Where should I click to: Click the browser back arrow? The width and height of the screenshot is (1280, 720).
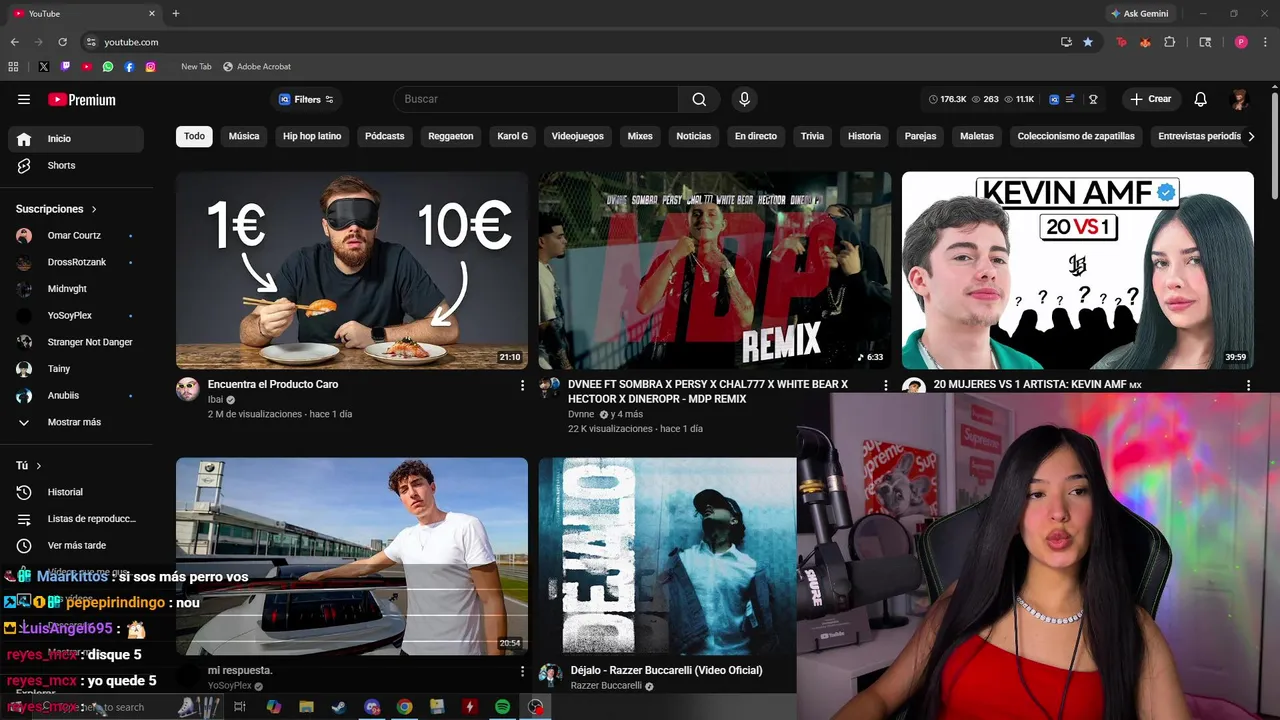pos(14,42)
